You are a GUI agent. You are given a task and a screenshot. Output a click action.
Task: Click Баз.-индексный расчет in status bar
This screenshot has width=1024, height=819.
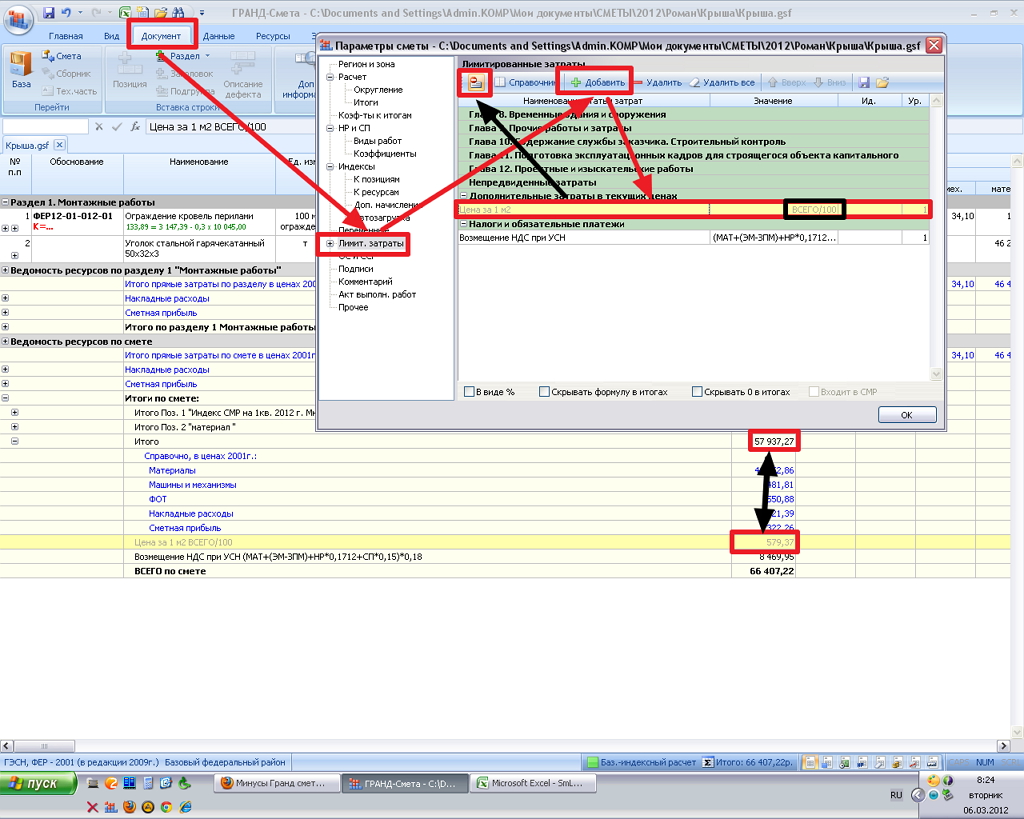click(643, 762)
